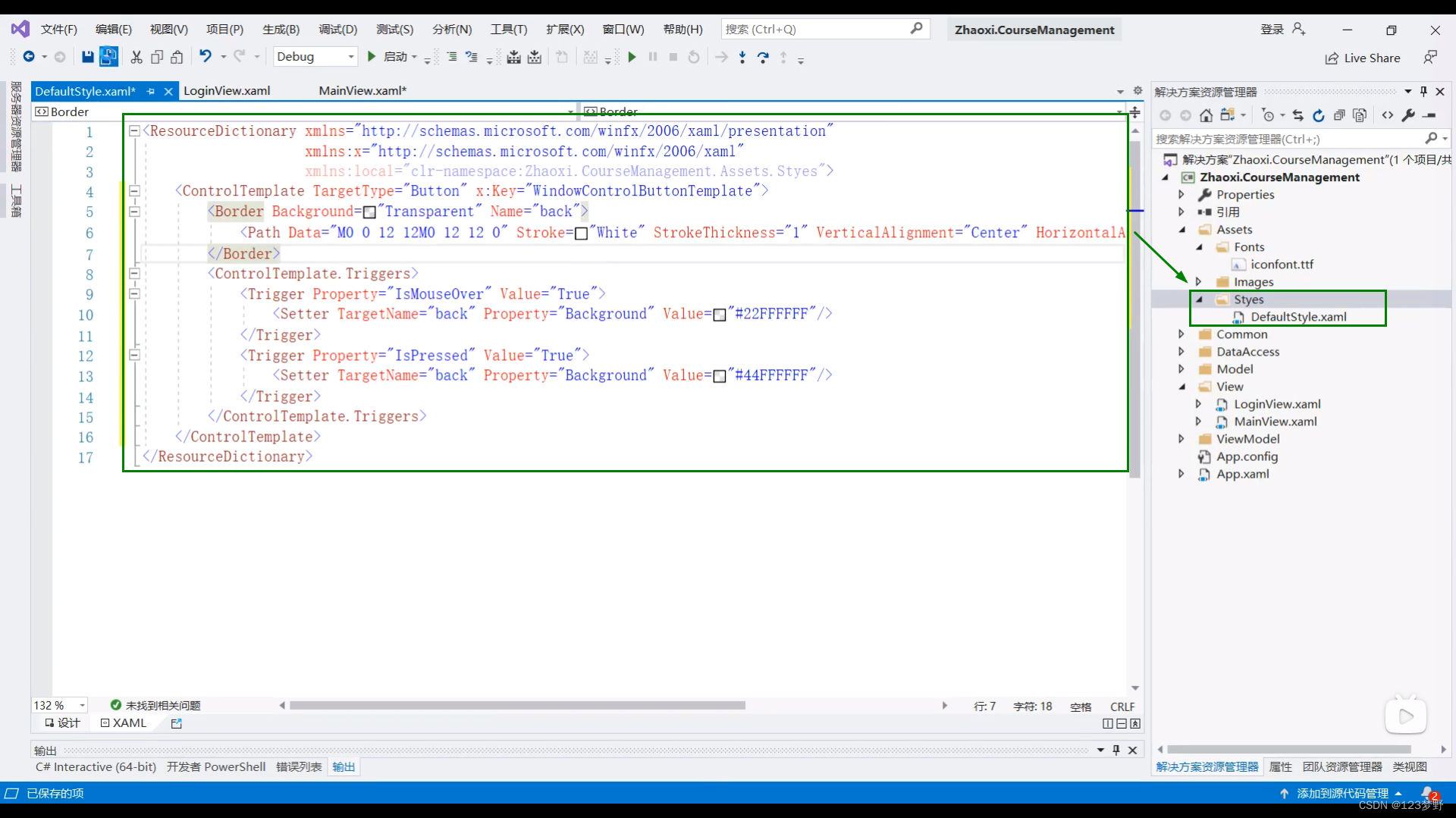Image resolution: width=1456 pixels, height=818 pixels.
Task: Open the 文件(F) menu
Action: 59,29
